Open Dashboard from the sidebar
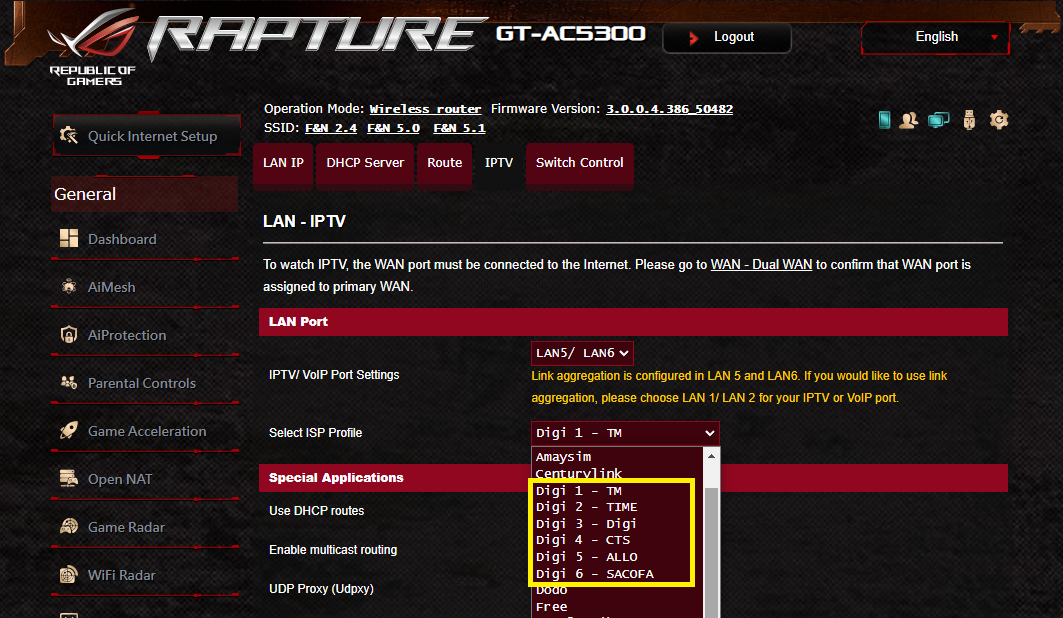The height and width of the screenshot is (618, 1063). click(122, 239)
